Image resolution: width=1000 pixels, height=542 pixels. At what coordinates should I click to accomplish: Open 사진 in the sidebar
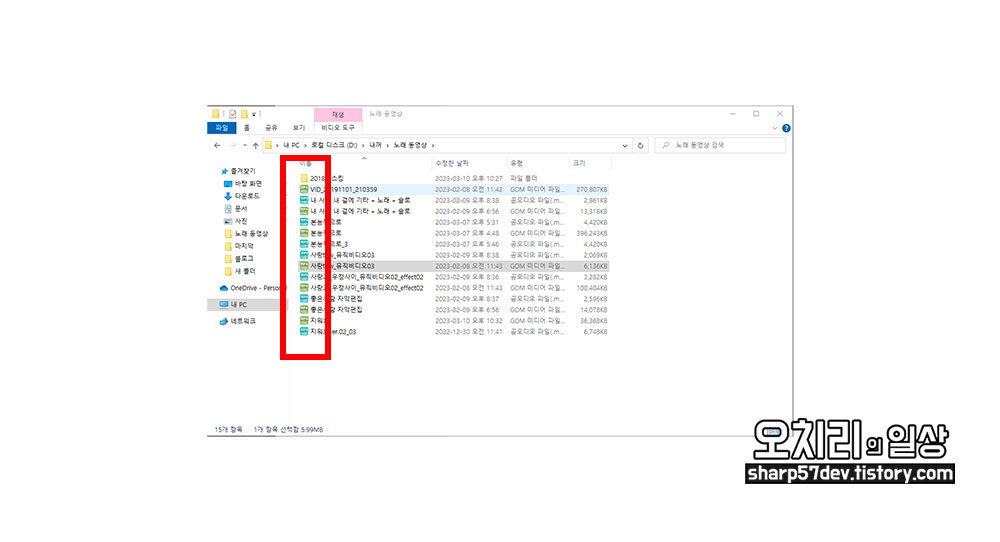(x=240, y=221)
